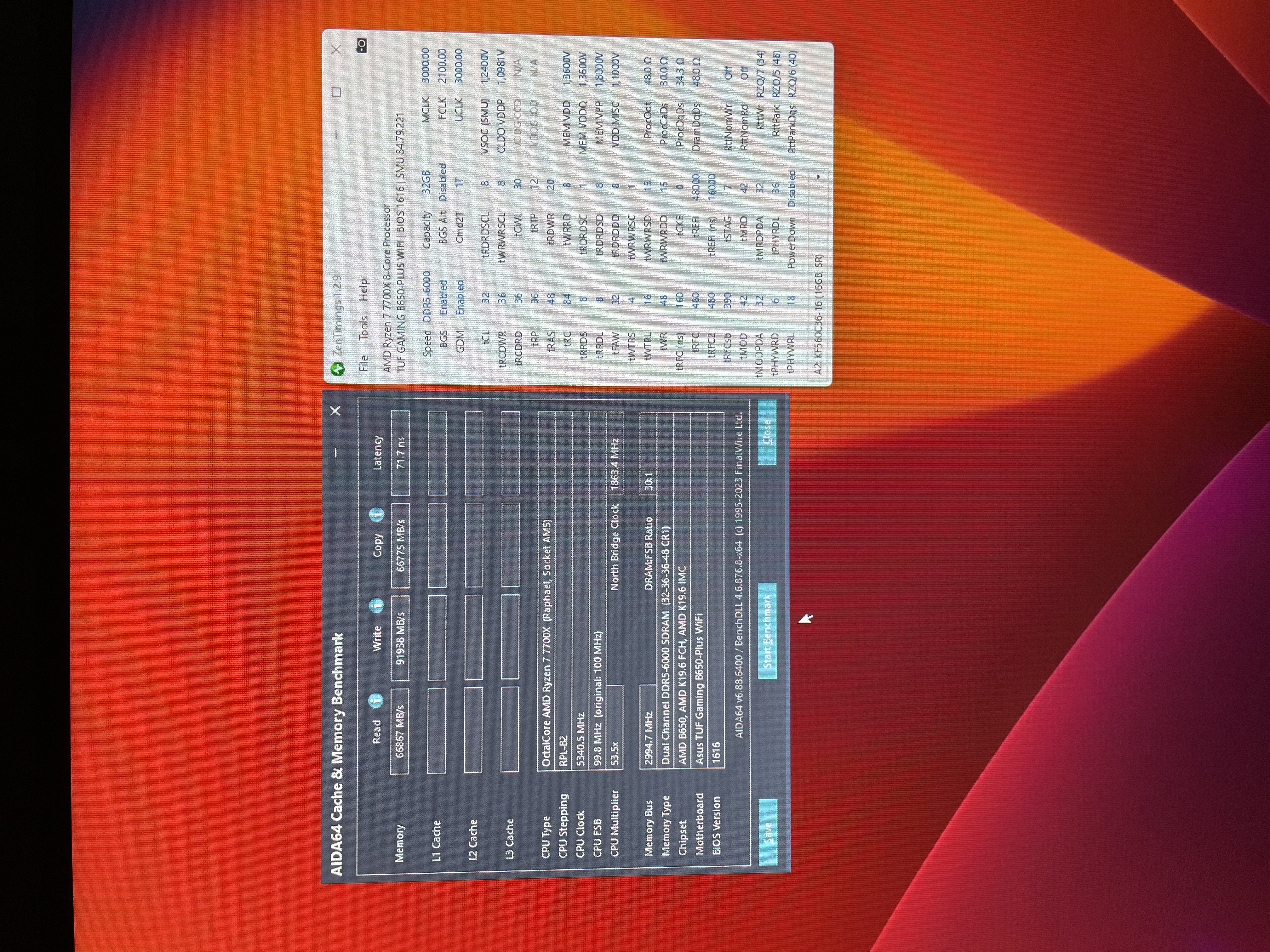Click the Memory Write 91938 MB/s field

click(x=400, y=637)
